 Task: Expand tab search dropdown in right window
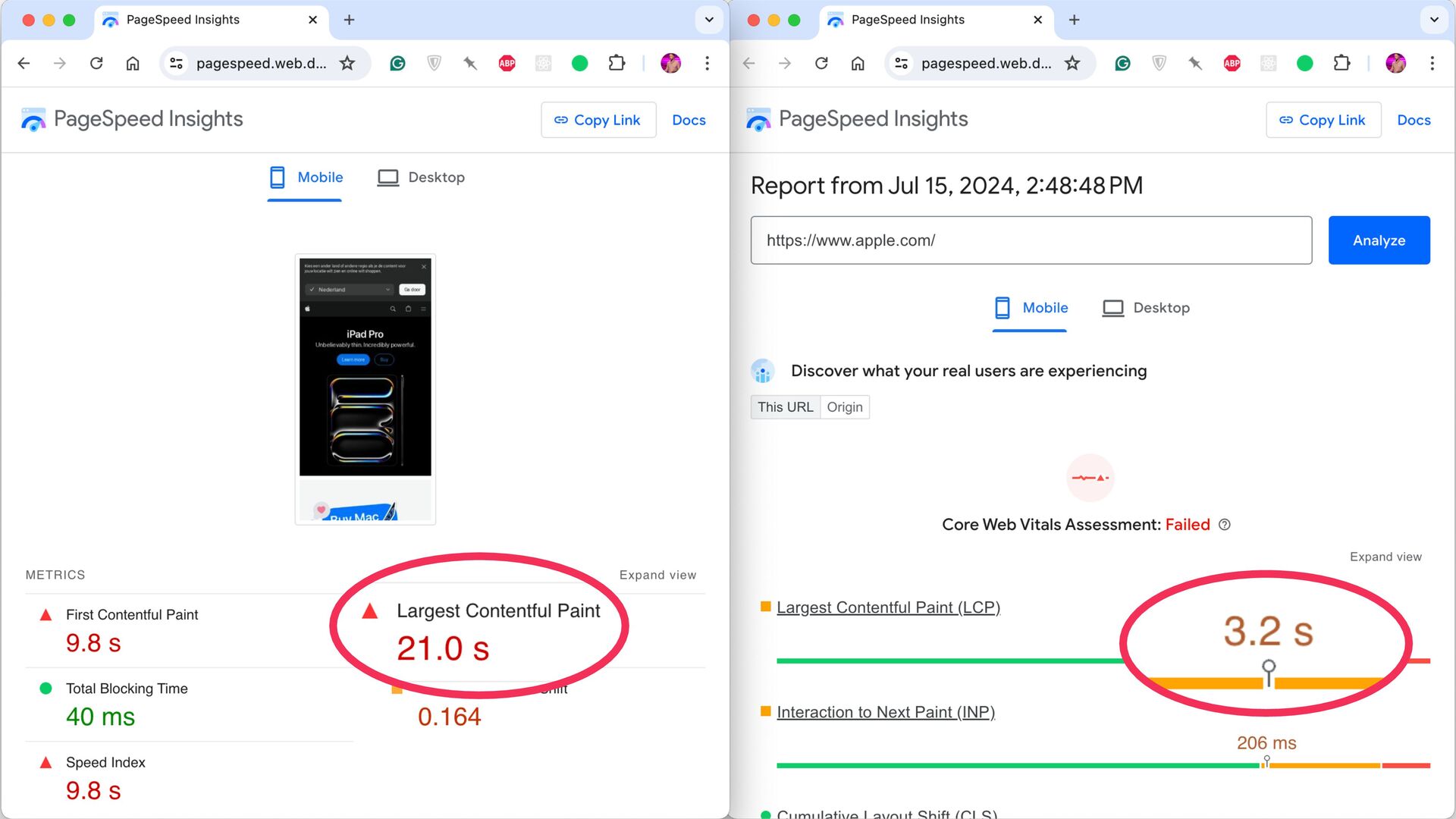pyautogui.click(x=1434, y=20)
